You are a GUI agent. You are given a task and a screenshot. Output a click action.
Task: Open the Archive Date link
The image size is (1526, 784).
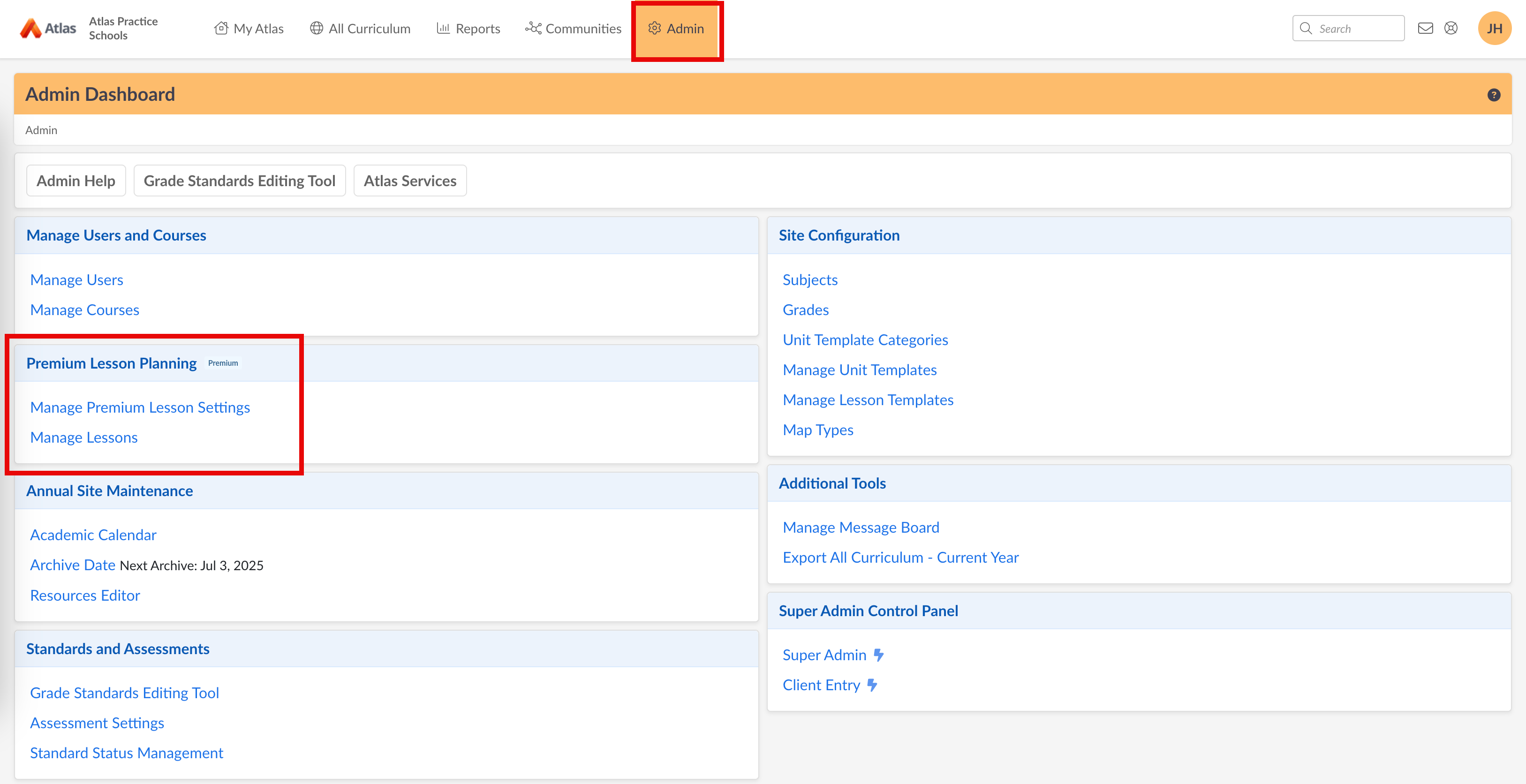pos(72,565)
